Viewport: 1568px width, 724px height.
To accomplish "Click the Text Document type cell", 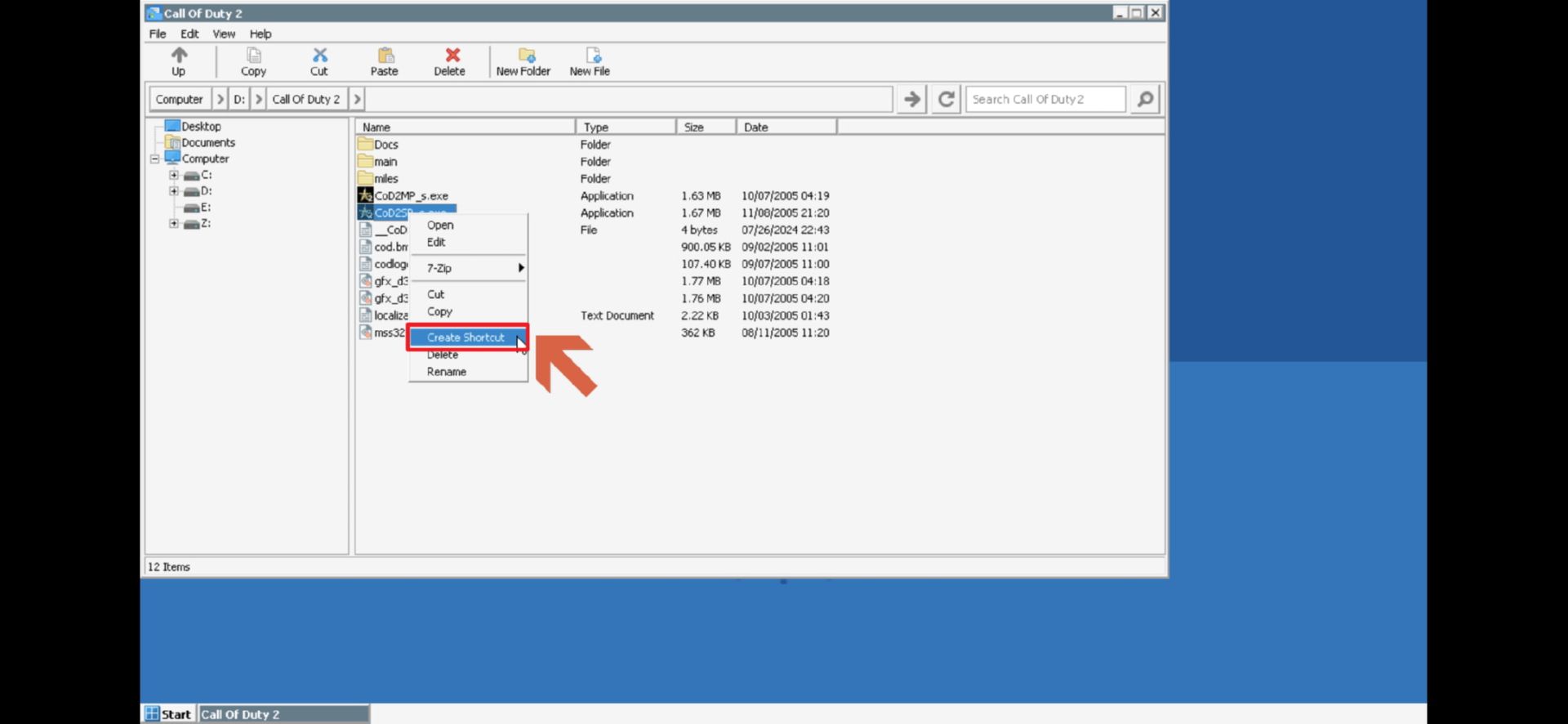I will pyautogui.click(x=617, y=315).
